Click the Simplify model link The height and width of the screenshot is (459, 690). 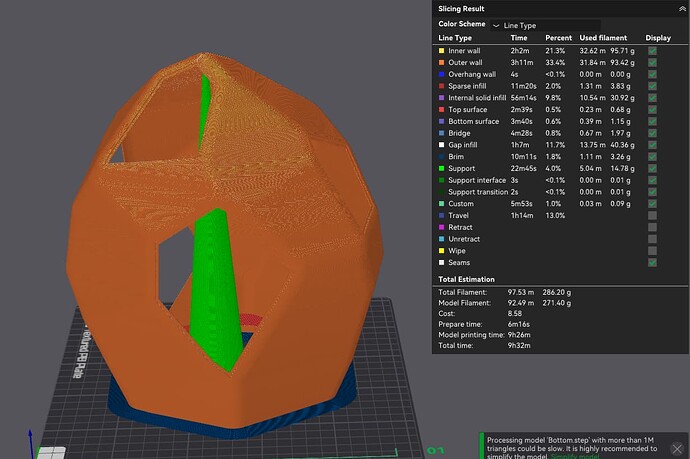coord(575,456)
